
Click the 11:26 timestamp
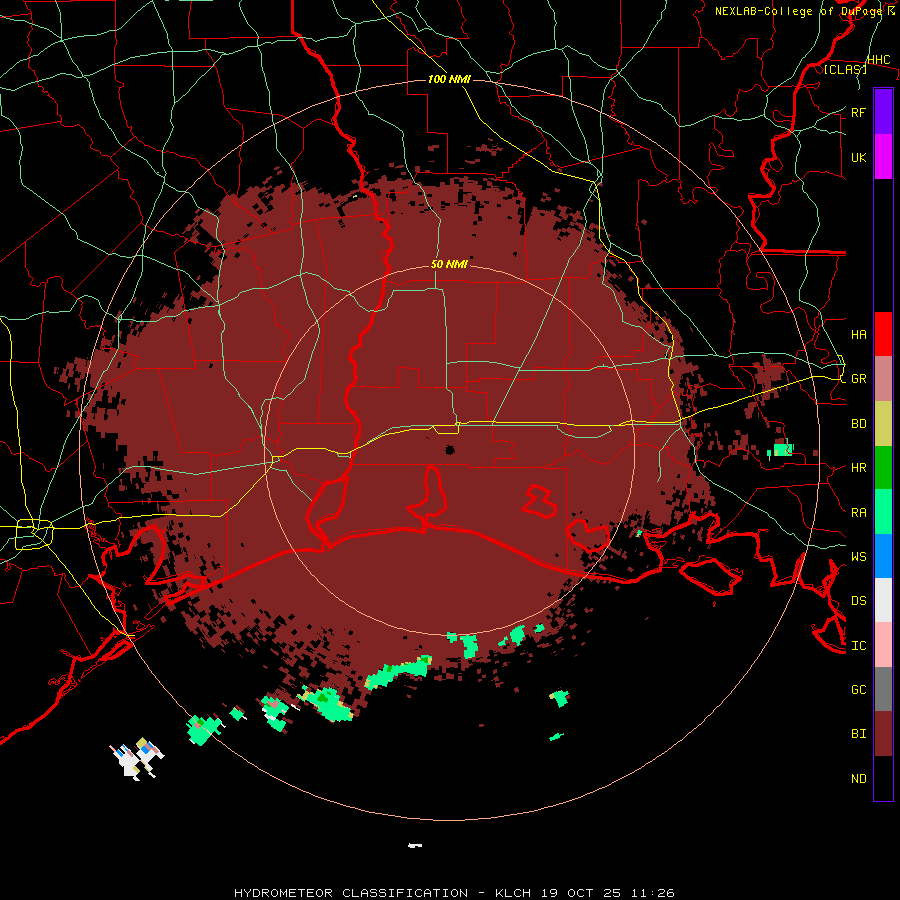click(x=652, y=893)
